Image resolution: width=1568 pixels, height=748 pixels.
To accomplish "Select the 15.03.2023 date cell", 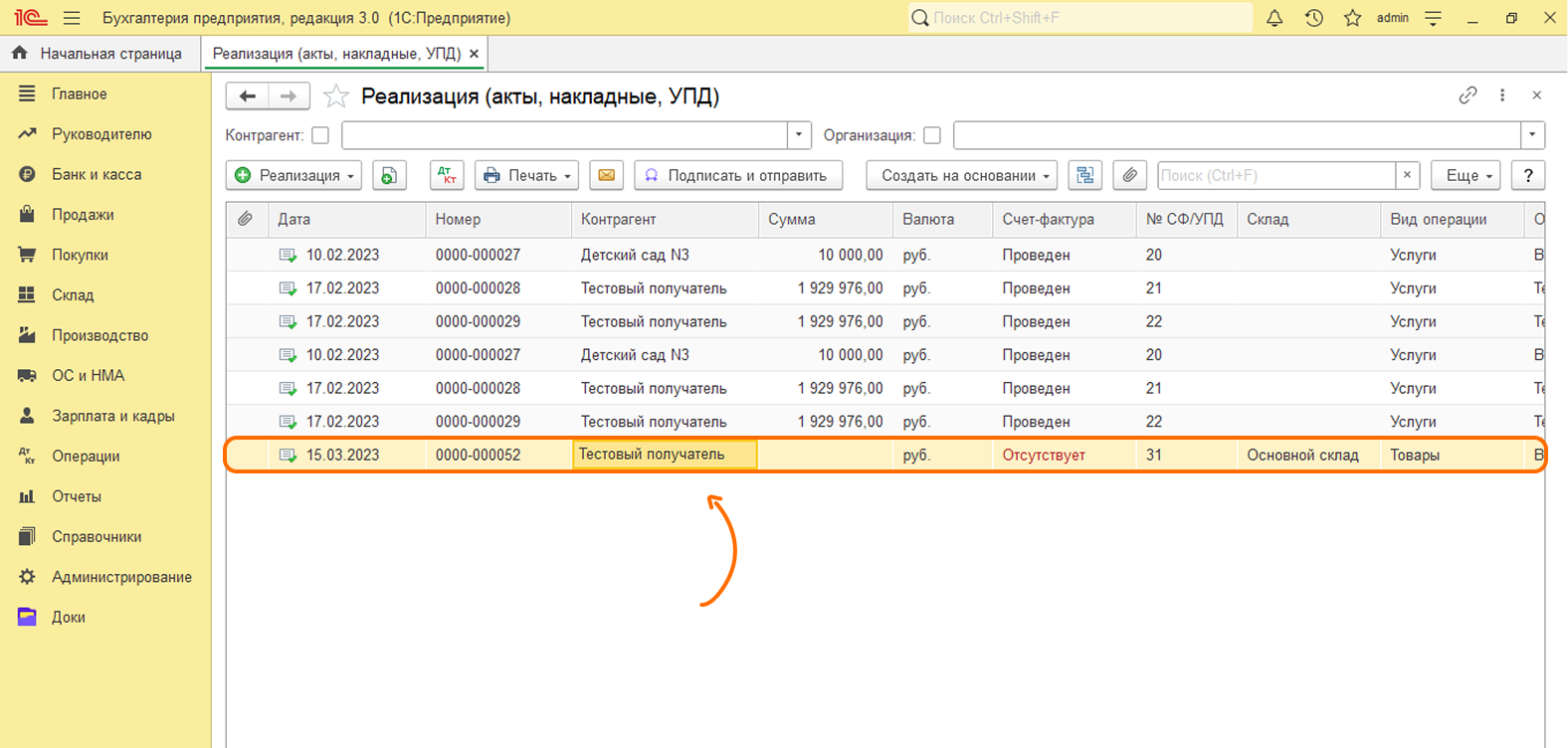I will coord(343,455).
